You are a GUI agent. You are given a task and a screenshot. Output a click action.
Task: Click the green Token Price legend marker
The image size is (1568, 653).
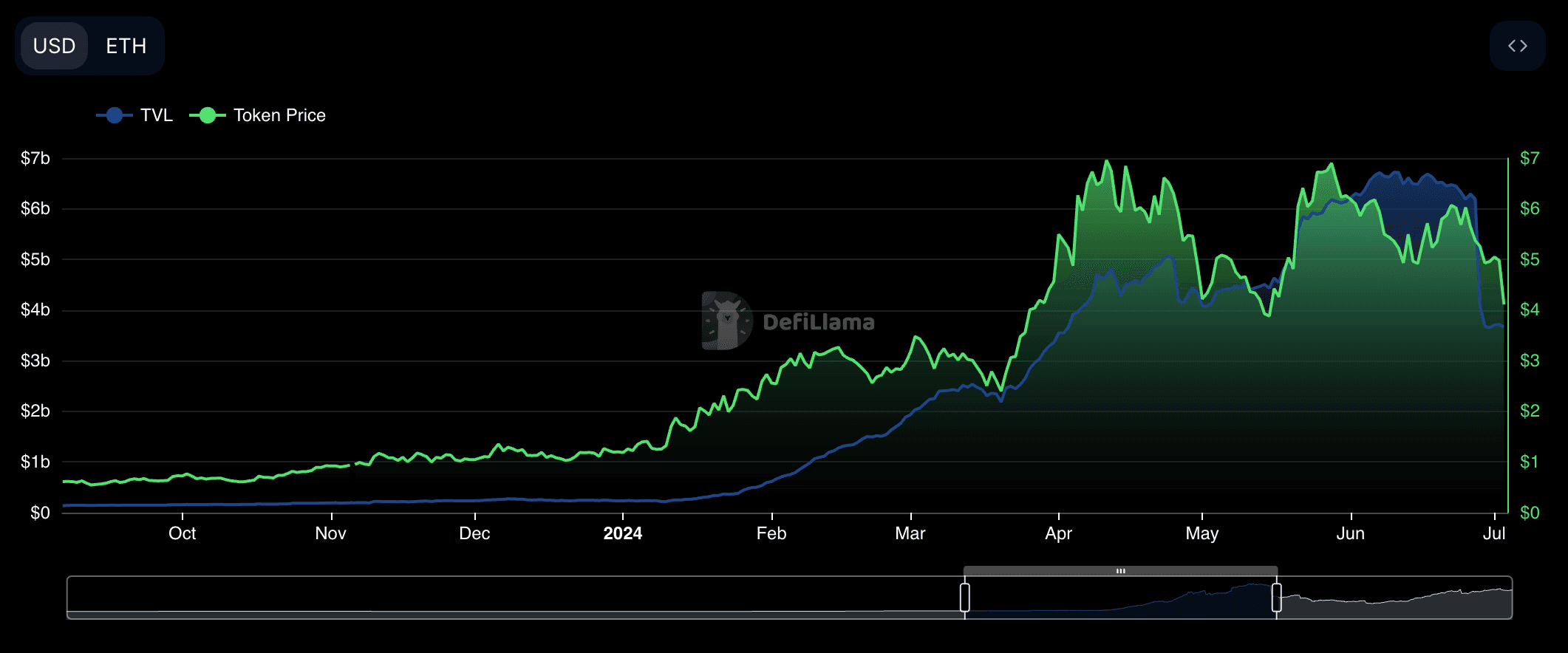(208, 115)
